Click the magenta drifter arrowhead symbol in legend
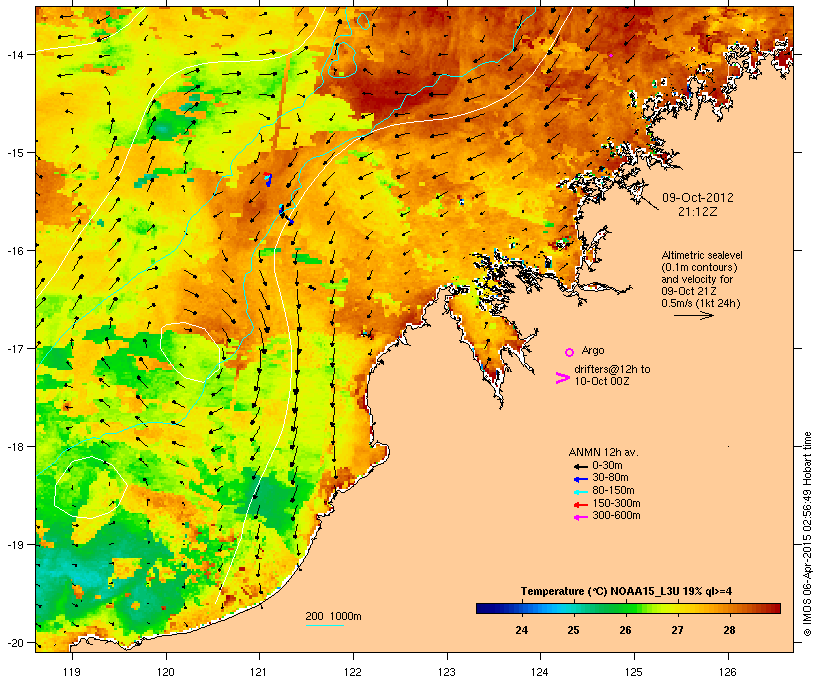This screenshot has width=820, height=680. point(563,378)
